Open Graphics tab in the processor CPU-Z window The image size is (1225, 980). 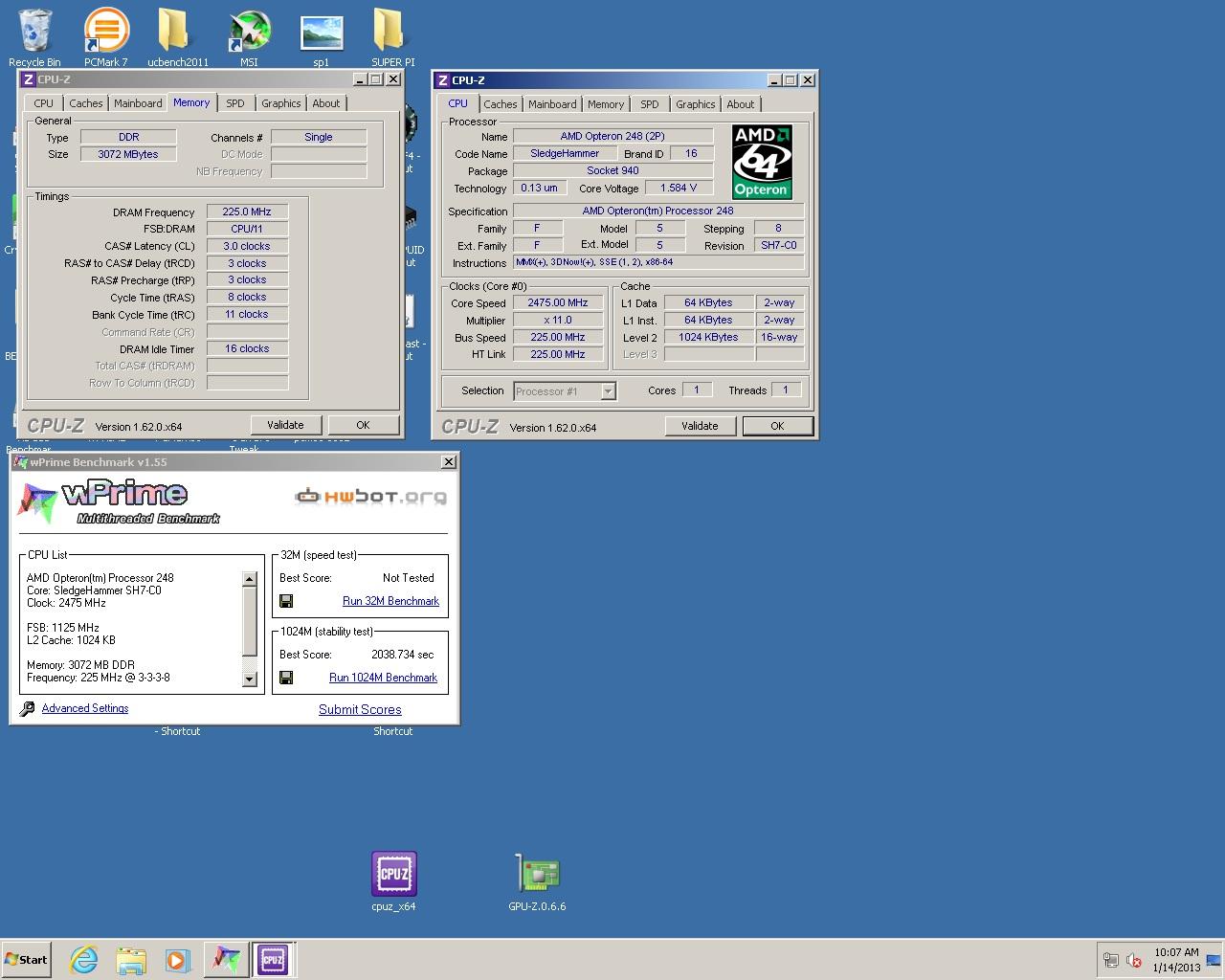point(696,104)
